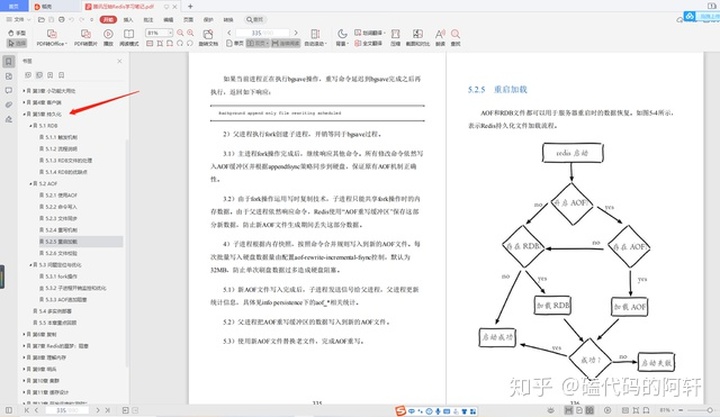
Task: Collapse the 5.1 RDB section
Action: tap(30, 125)
